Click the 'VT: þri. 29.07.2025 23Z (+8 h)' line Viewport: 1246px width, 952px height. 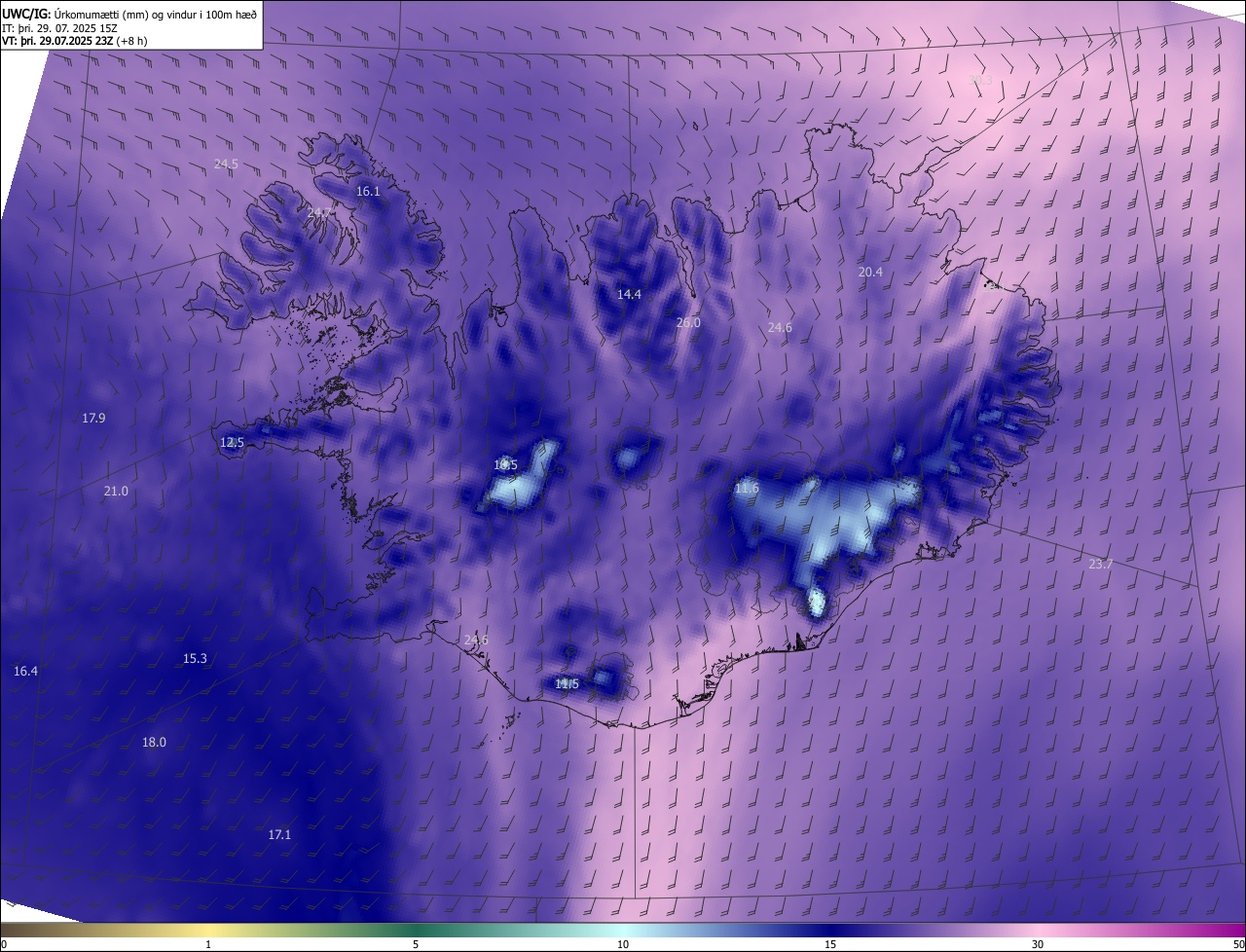click(x=75, y=41)
